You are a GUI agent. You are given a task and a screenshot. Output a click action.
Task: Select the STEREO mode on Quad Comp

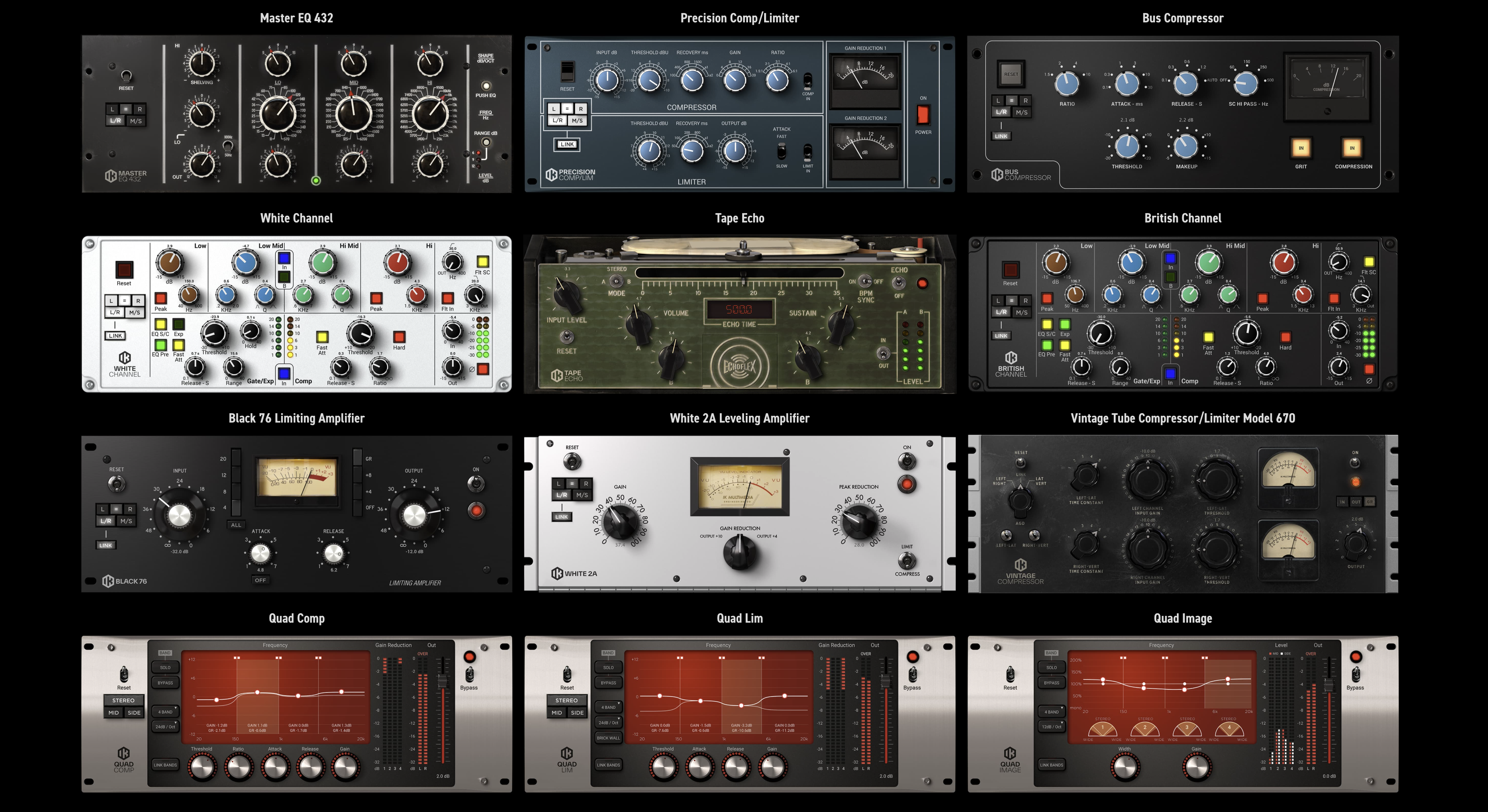point(123,700)
